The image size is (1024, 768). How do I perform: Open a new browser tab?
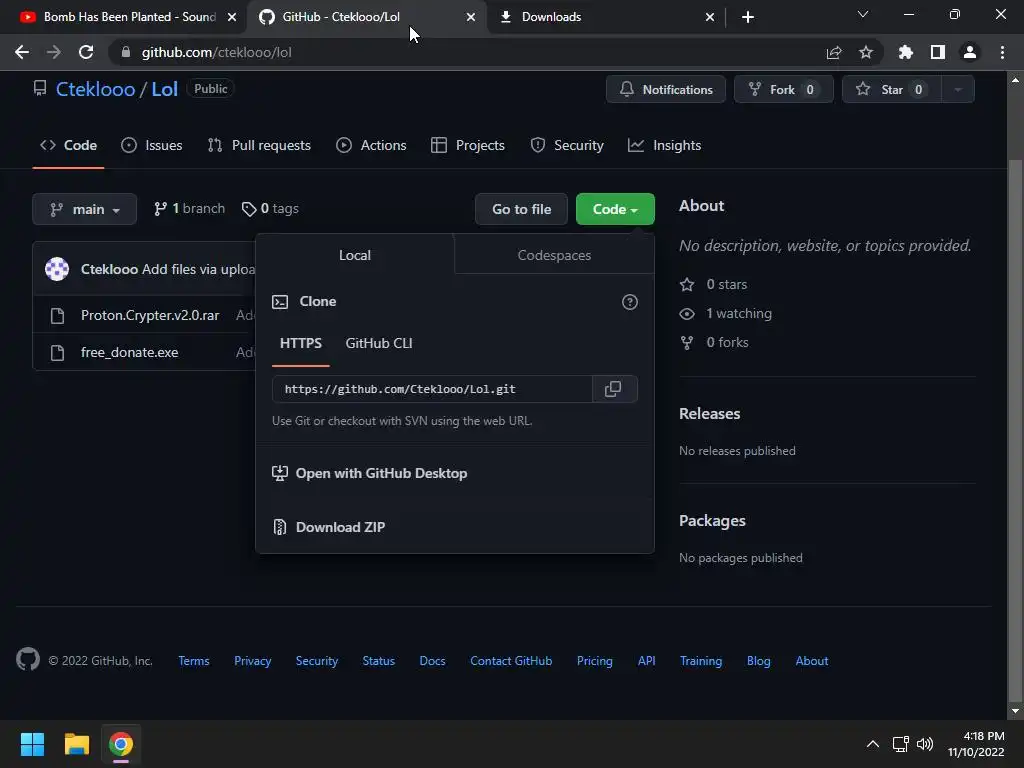tap(748, 17)
